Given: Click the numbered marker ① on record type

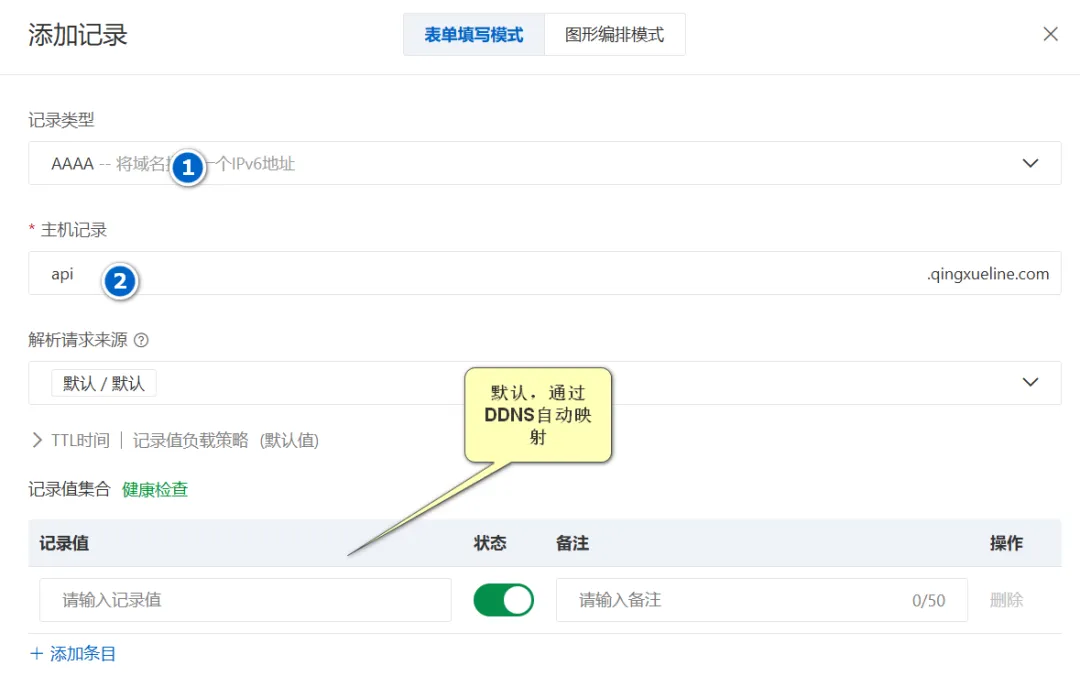Looking at the screenshot, I should [x=188, y=168].
